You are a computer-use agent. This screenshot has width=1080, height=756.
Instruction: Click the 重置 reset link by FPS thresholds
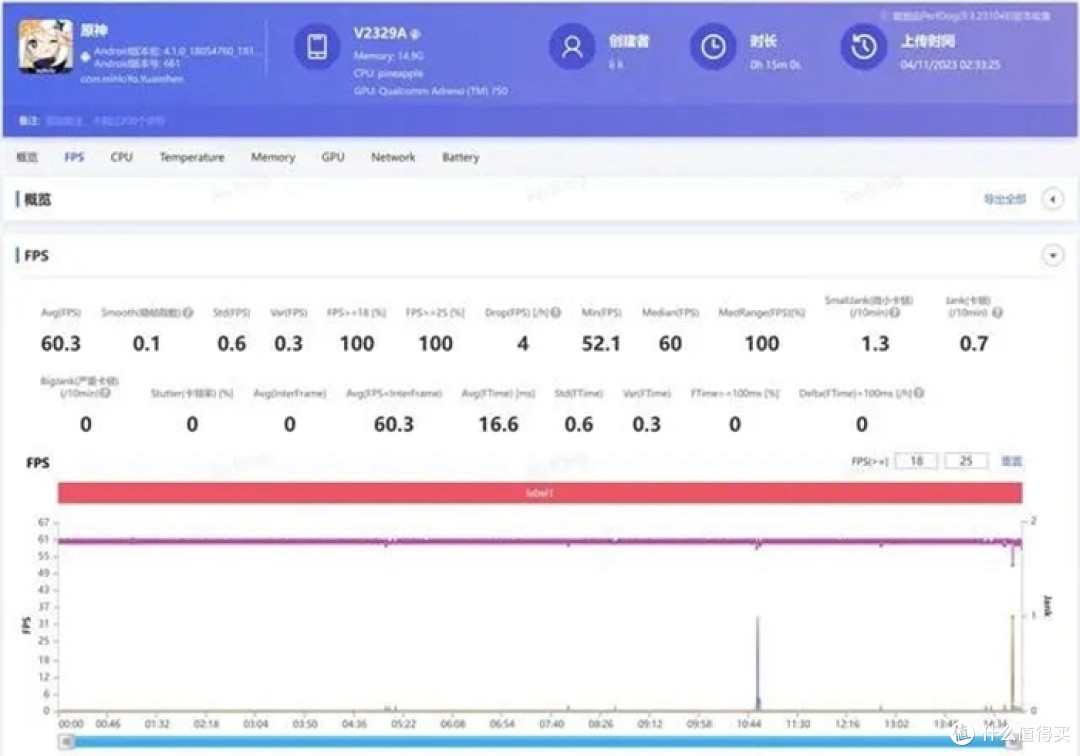[1011, 461]
